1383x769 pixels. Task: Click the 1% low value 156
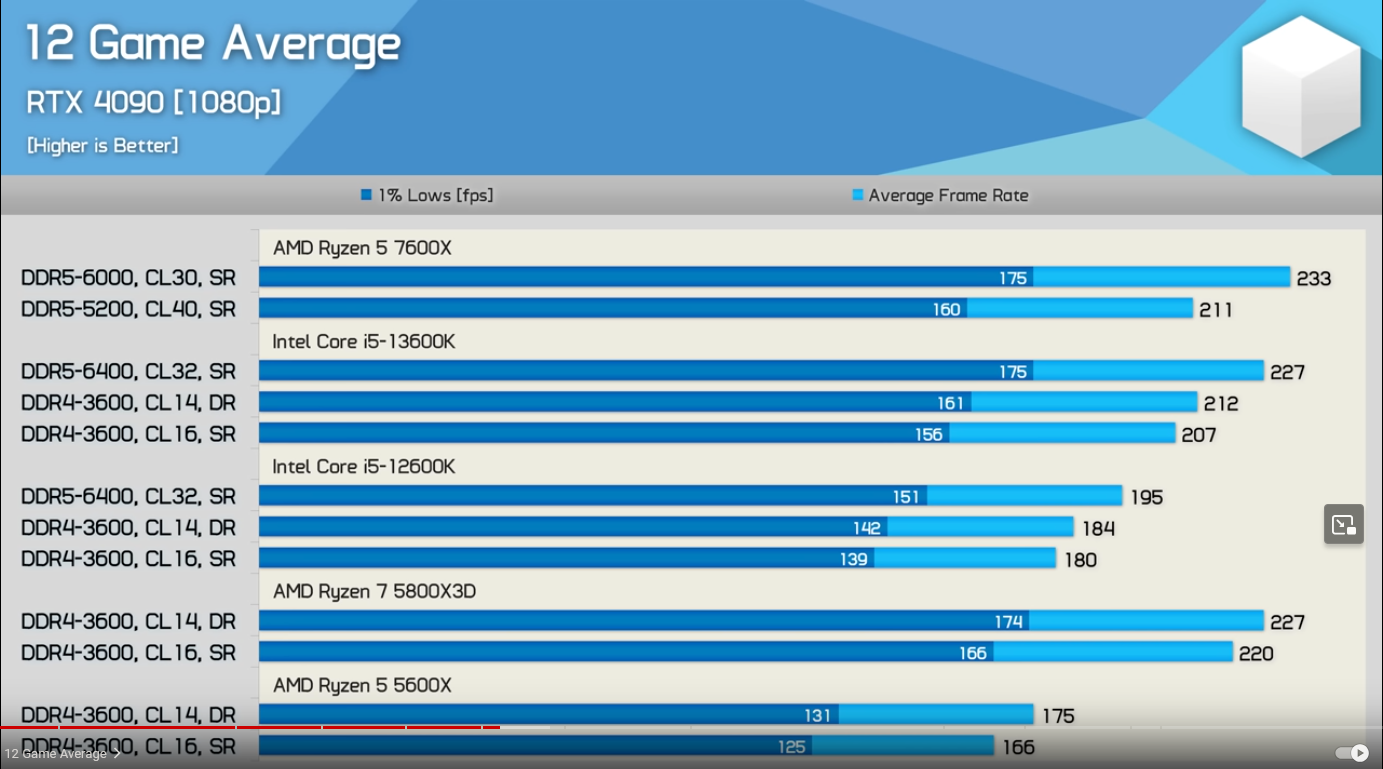[x=928, y=435]
